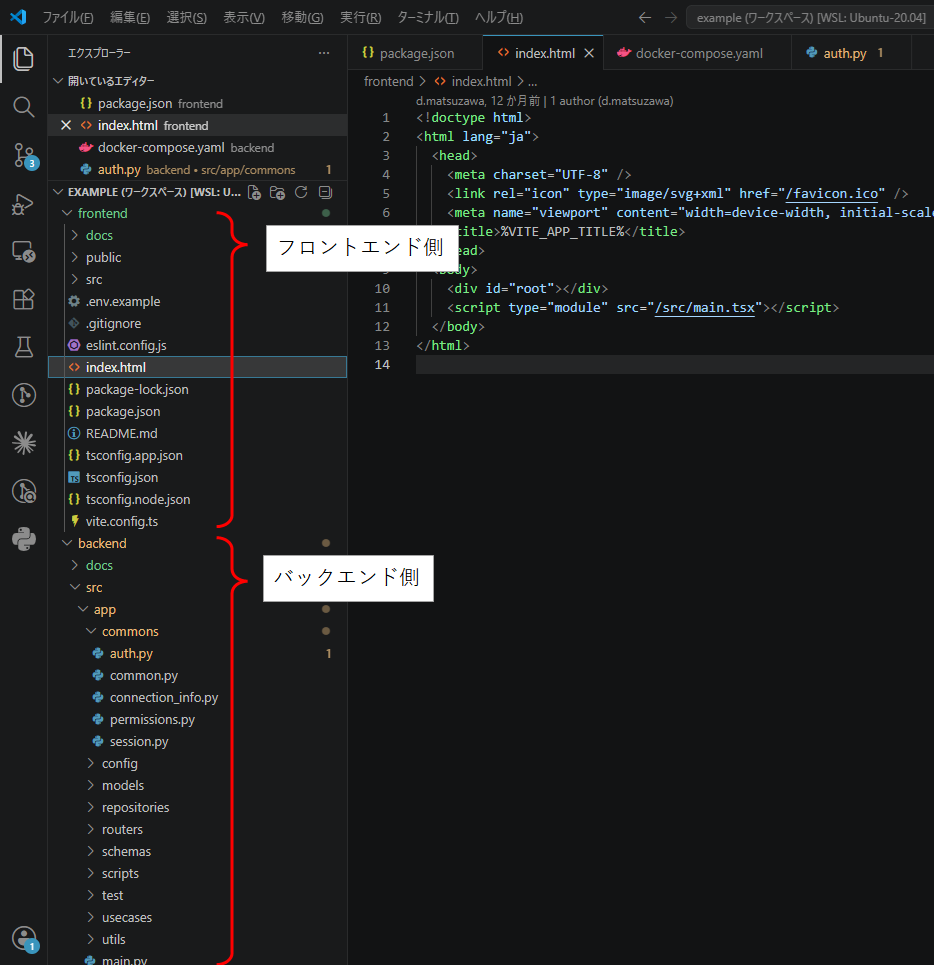The height and width of the screenshot is (965, 934).
Task: Open the Remote Explorer icon
Action: tap(23, 251)
